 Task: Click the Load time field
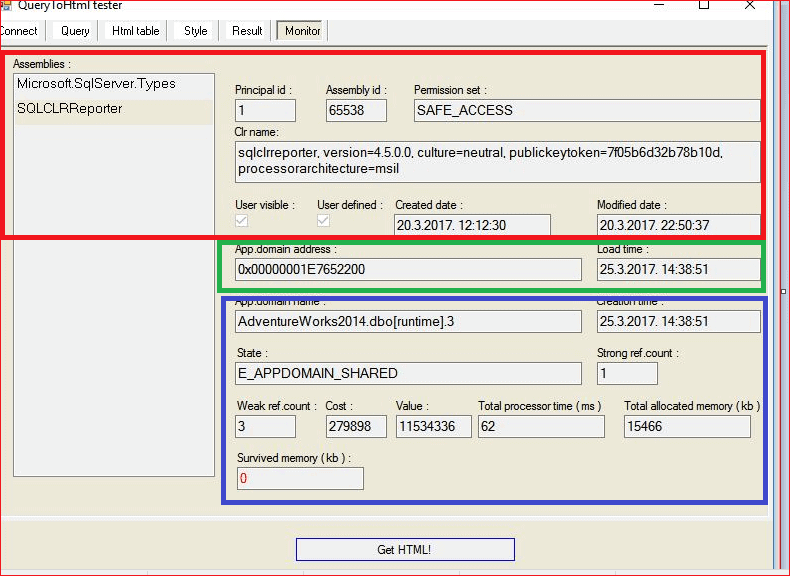(679, 270)
